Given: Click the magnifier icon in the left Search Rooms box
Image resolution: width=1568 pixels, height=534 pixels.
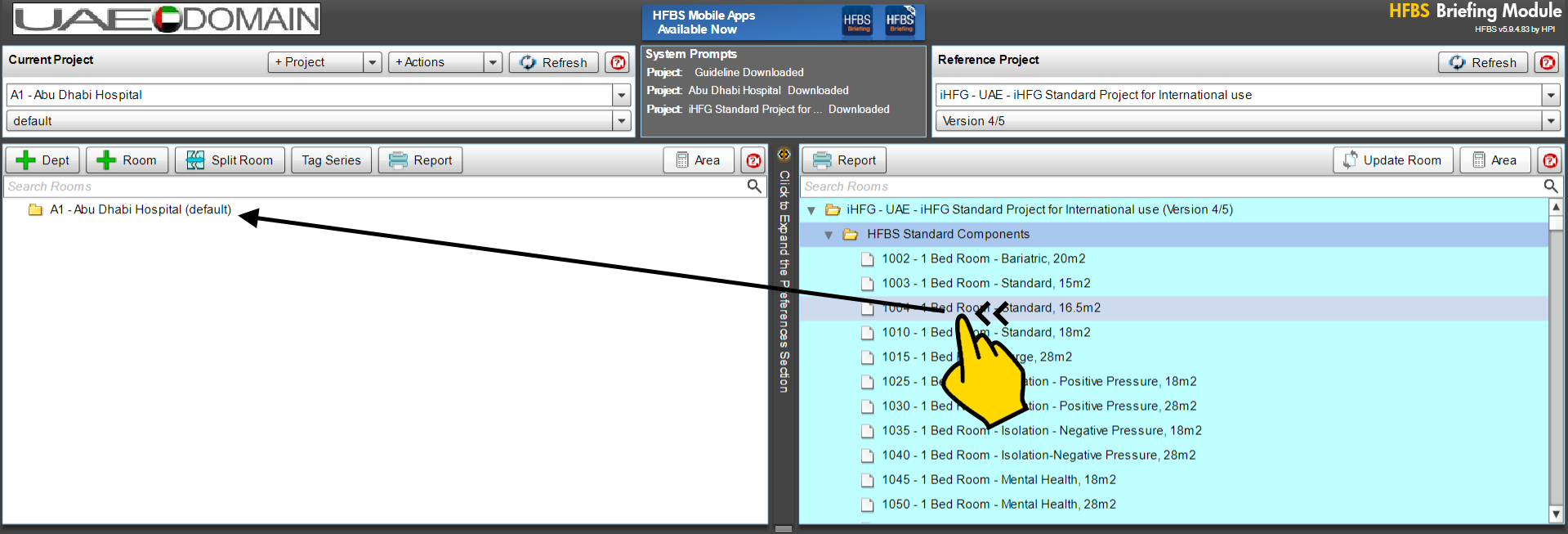Looking at the screenshot, I should point(754,186).
